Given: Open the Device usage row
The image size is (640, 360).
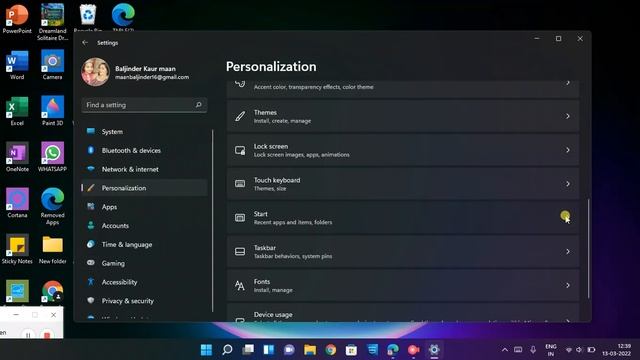Looking at the screenshot, I should (403, 313).
